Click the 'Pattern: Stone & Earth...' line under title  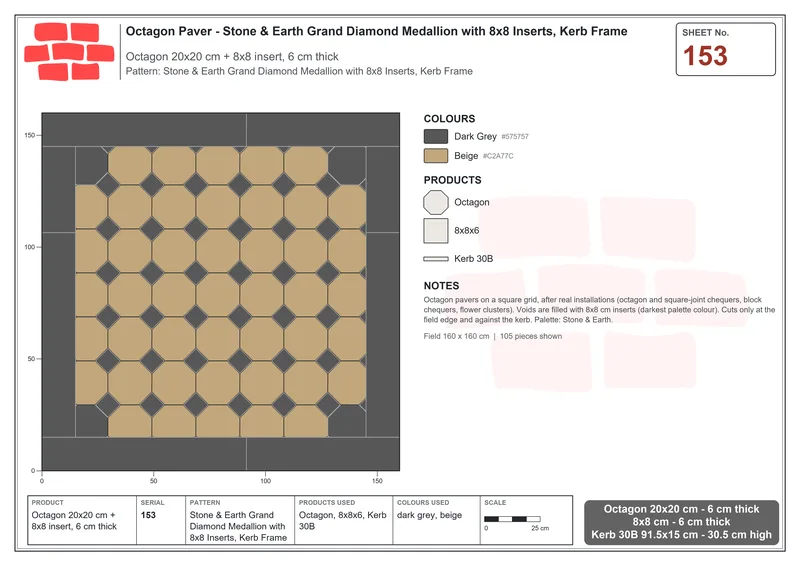[x=299, y=71]
